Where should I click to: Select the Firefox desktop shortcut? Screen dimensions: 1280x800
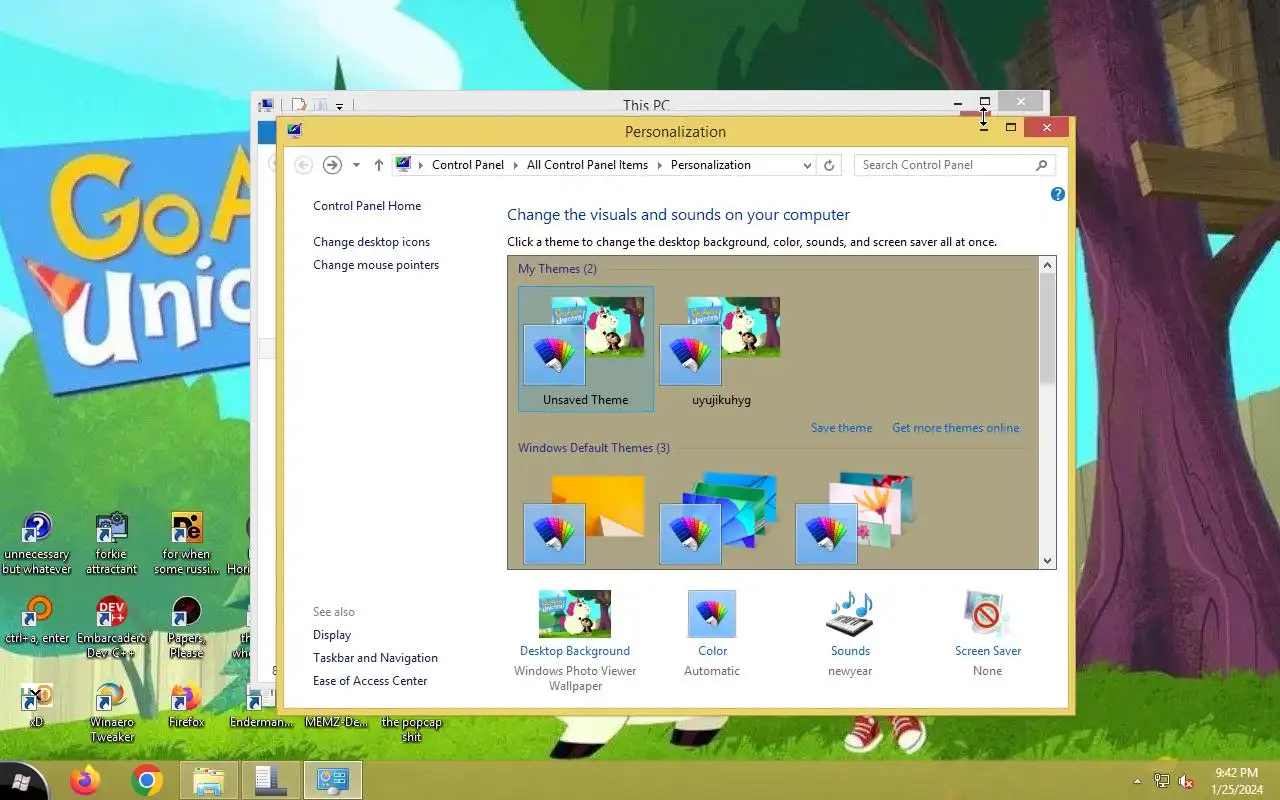[186, 705]
